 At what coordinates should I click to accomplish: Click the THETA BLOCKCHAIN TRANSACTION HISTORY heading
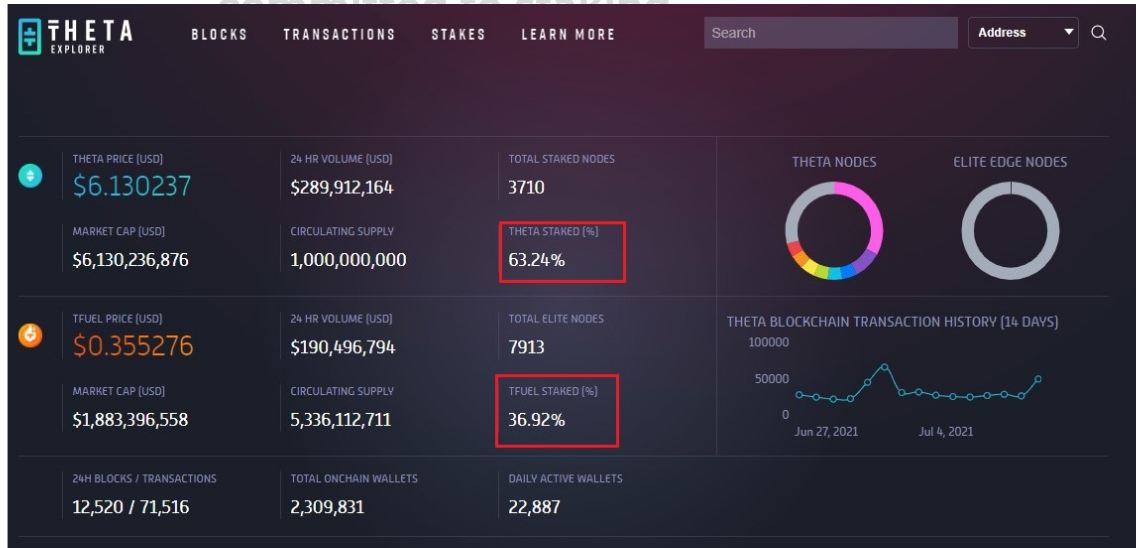tap(892, 321)
